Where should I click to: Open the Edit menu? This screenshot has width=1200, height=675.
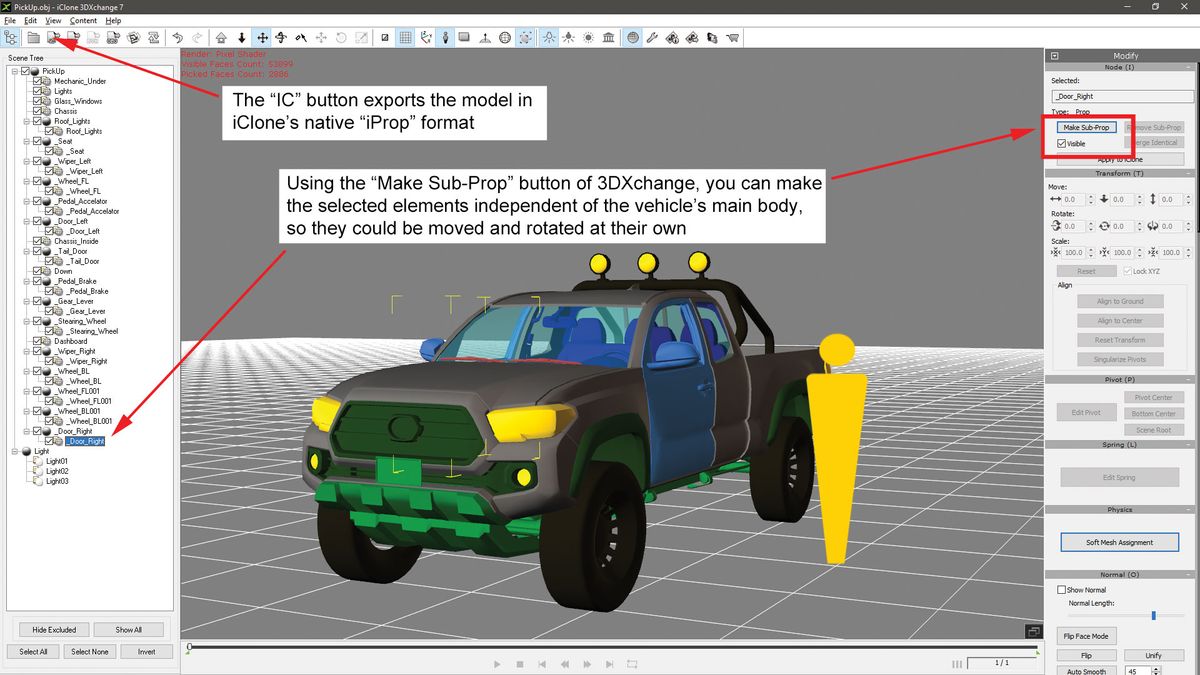coord(31,19)
